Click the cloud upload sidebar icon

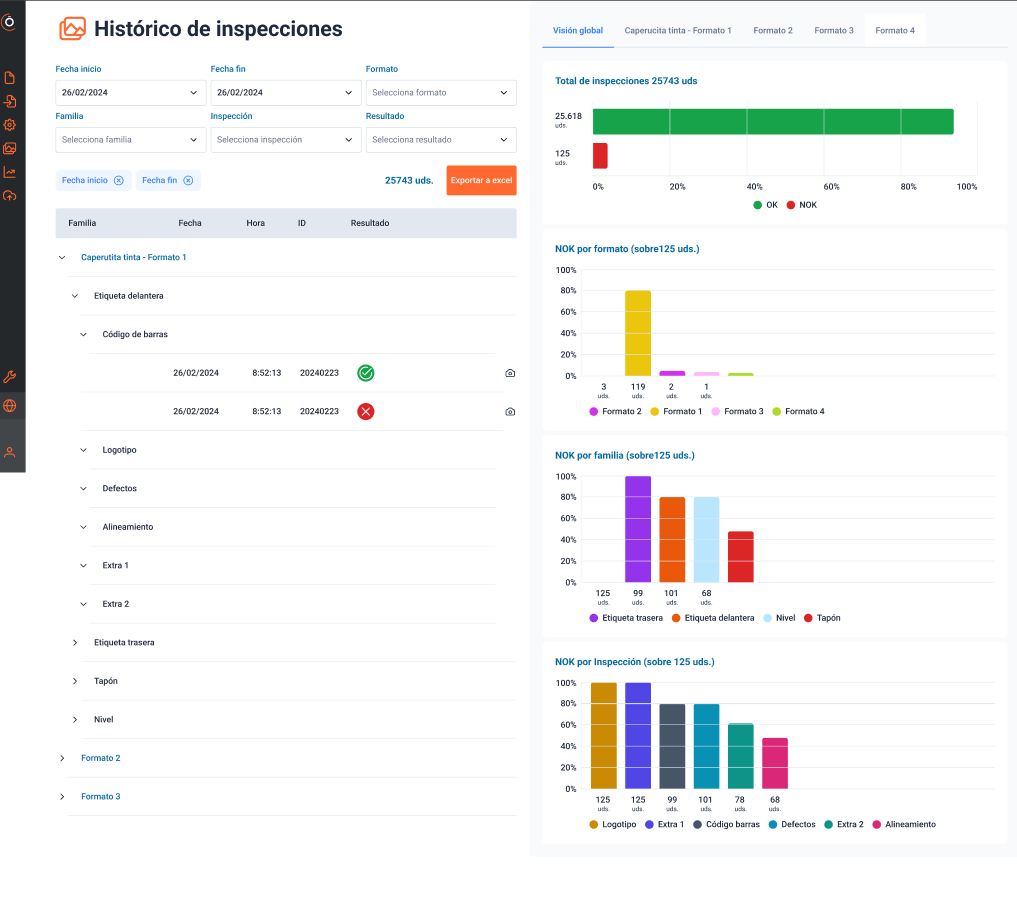point(10,195)
